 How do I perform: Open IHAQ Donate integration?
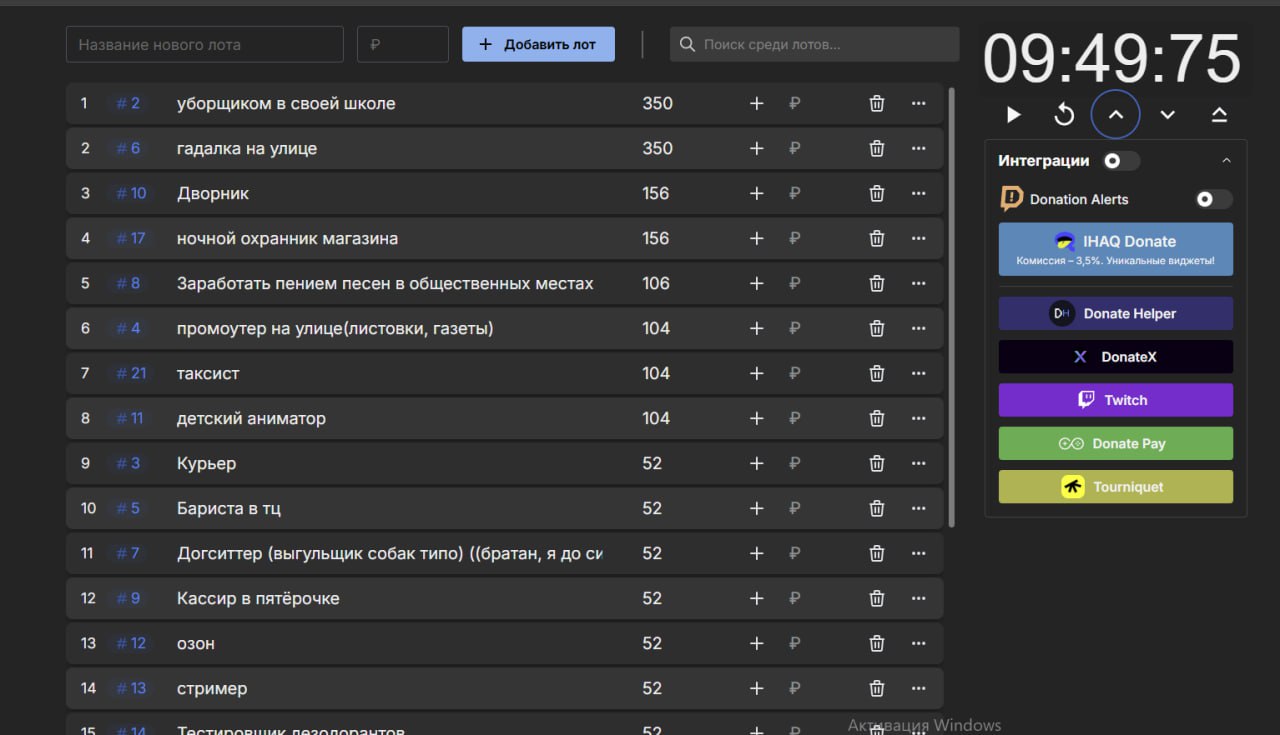[x=1116, y=249]
